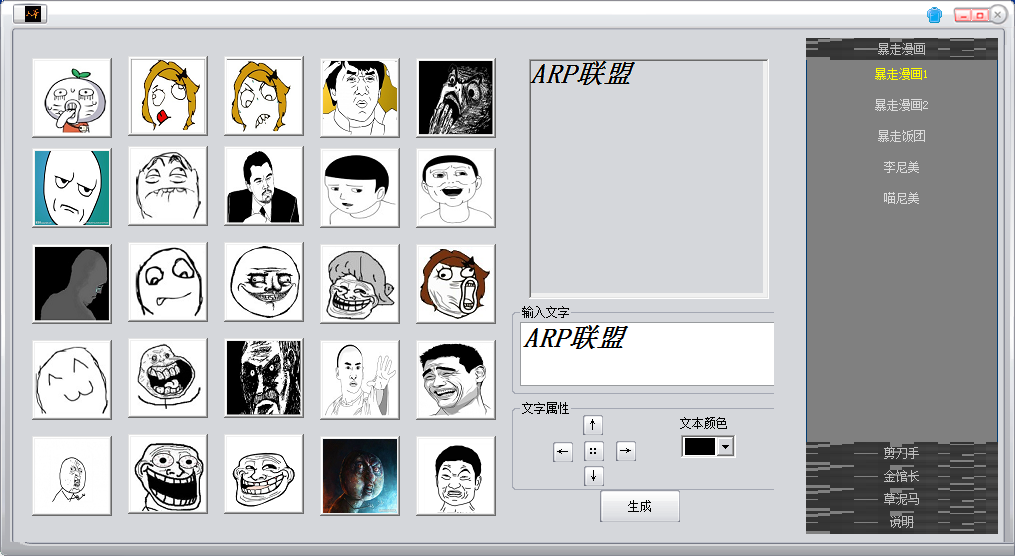This screenshot has height=556, width=1015.
Task: Click the right arrow text position button
Action: coord(626,452)
